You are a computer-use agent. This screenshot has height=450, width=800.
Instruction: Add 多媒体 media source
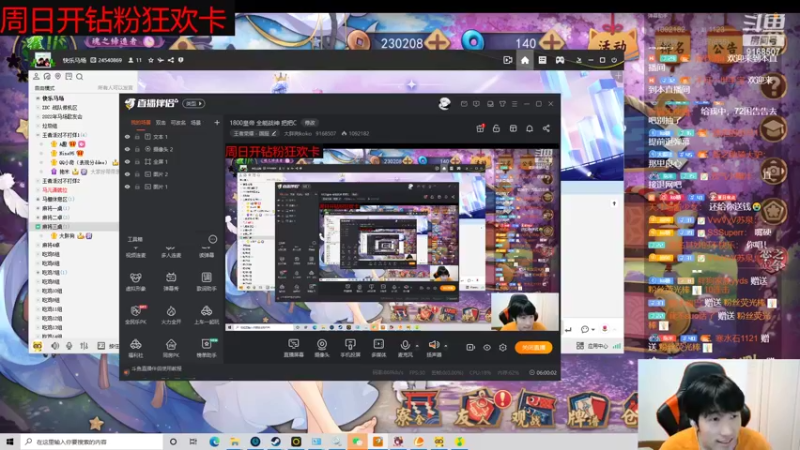tap(379, 348)
